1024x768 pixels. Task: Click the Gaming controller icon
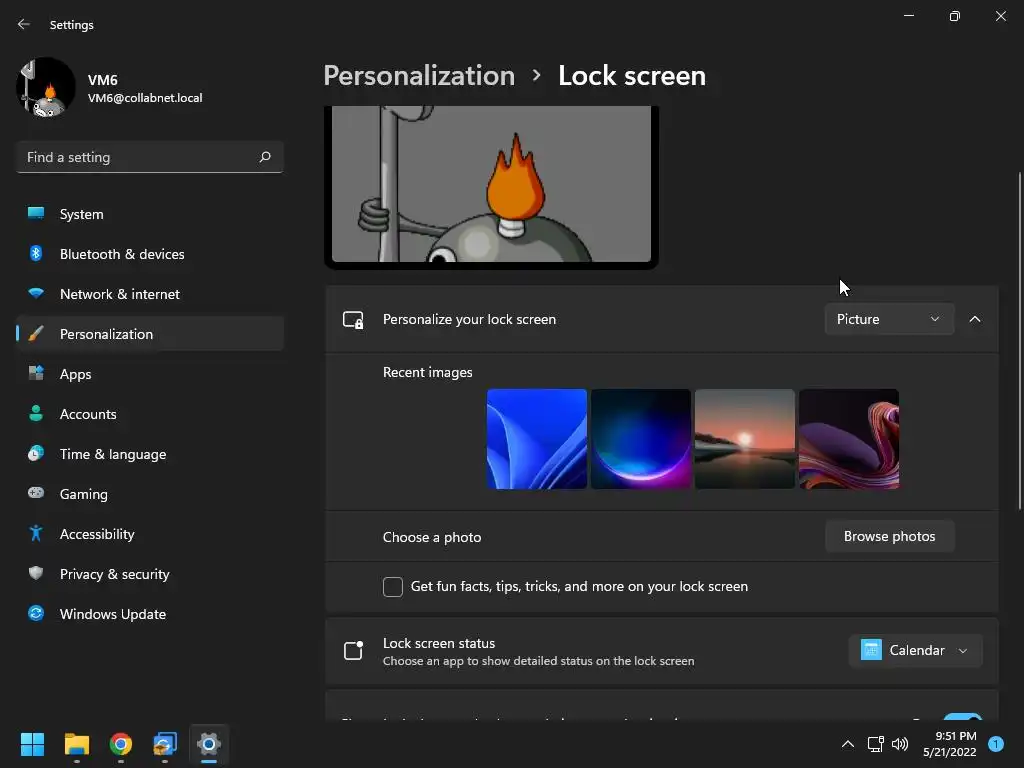36,493
